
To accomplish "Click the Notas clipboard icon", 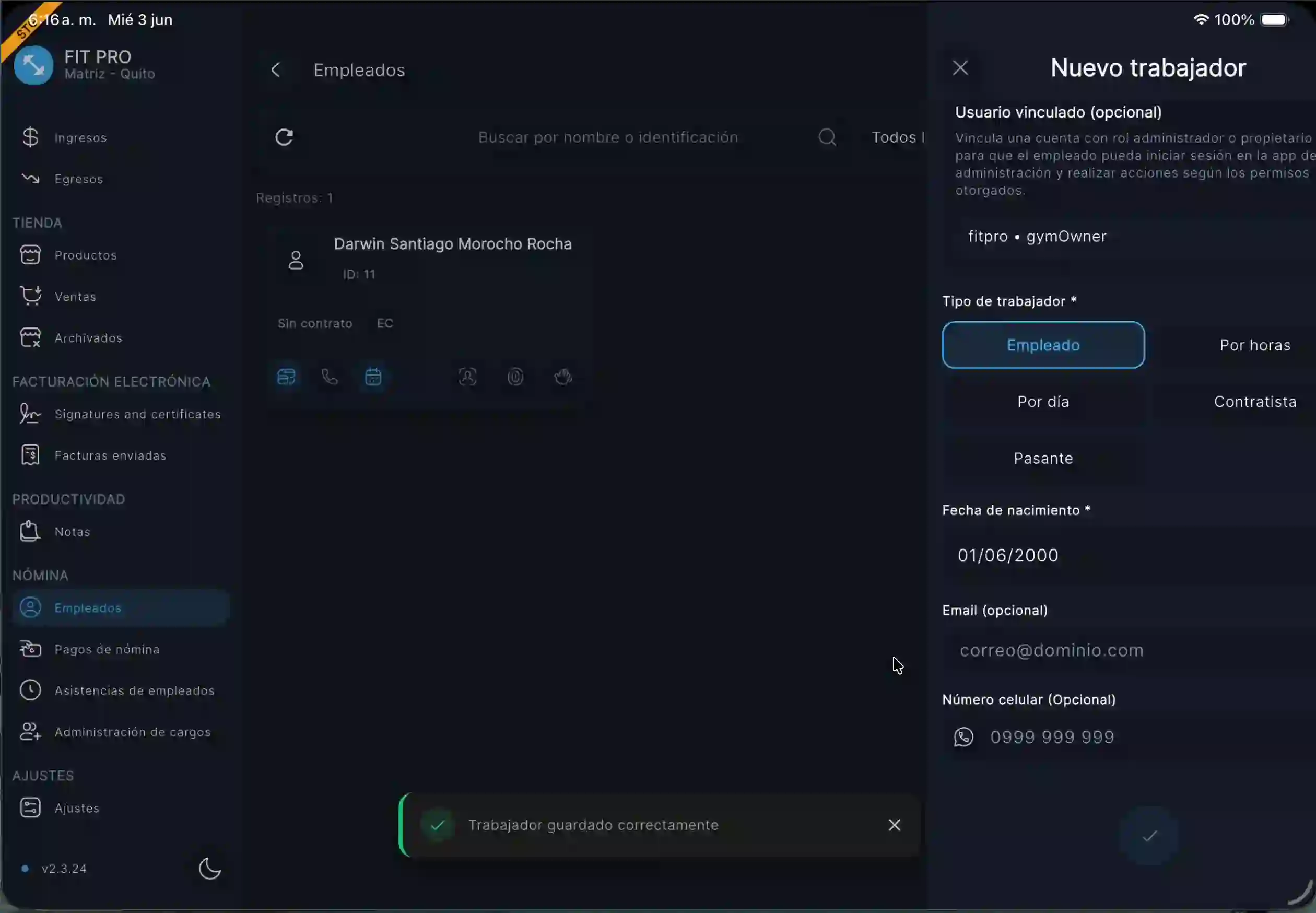I will point(30,531).
